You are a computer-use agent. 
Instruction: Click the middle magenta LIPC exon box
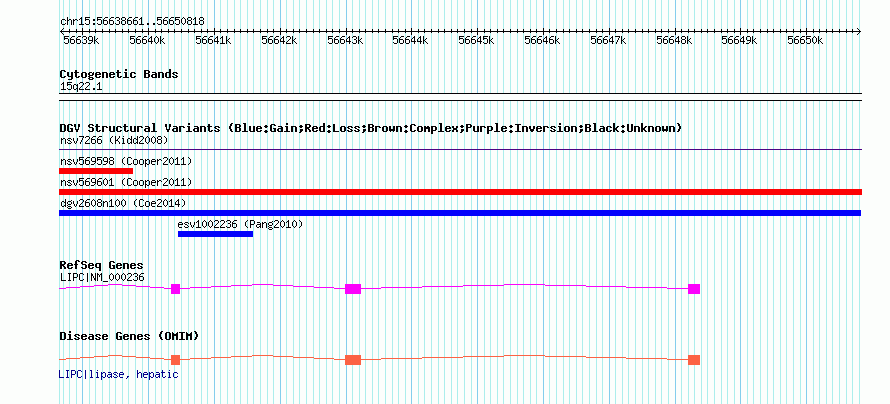[353, 289]
